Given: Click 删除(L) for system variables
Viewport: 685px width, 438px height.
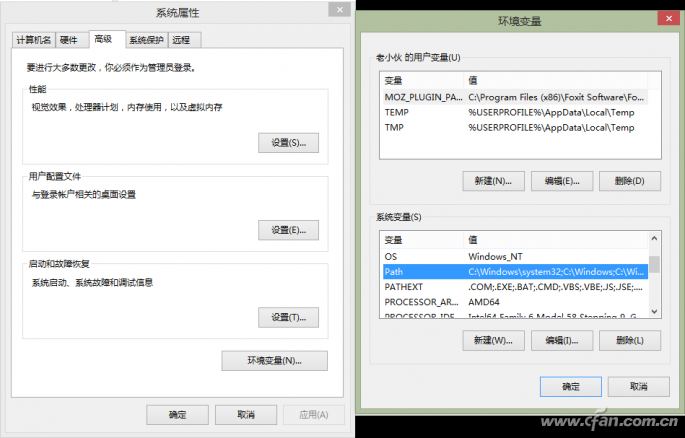Looking at the screenshot, I should click(x=630, y=341).
